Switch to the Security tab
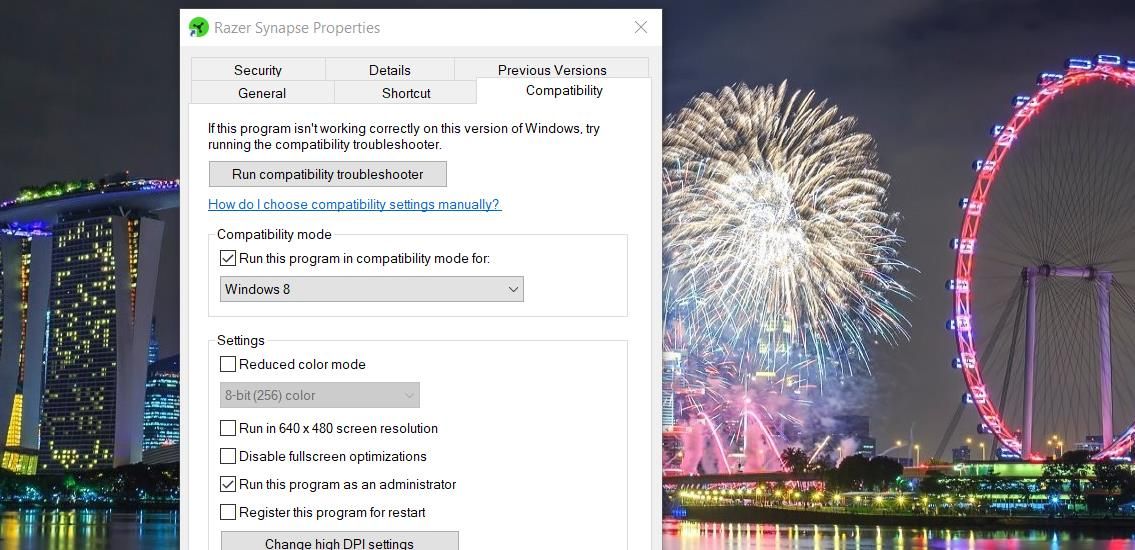 tap(258, 70)
